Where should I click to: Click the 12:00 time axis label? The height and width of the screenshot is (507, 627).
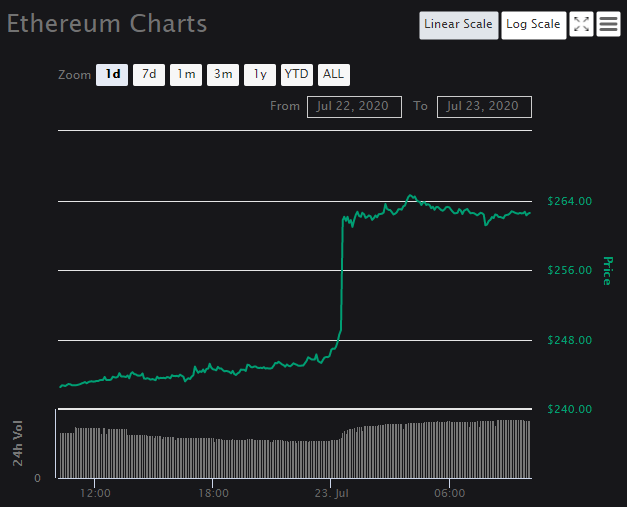[x=95, y=493]
